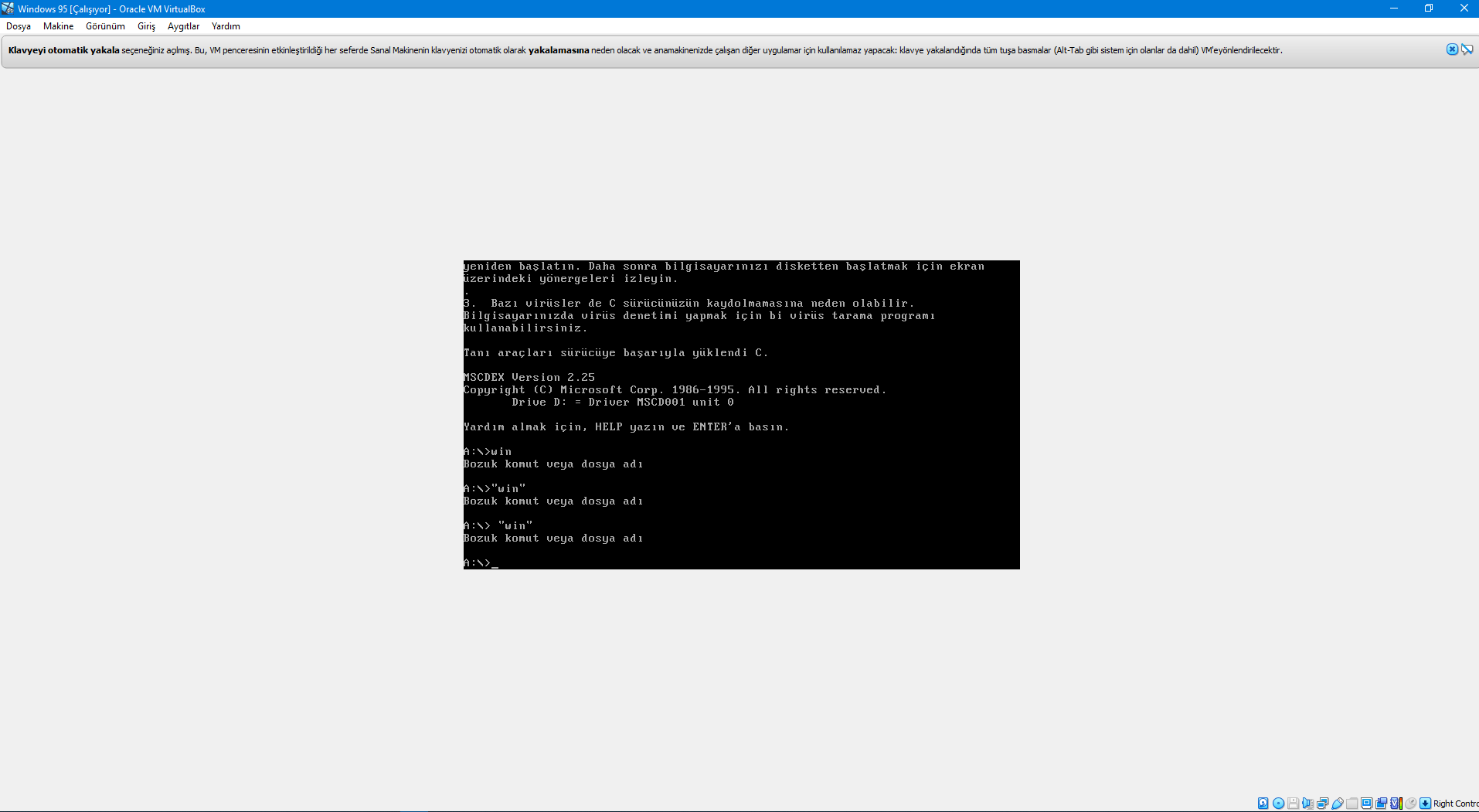The height and width of the screenshot is (812, 1479).
Task: Dismiss the keyboard capture notification
Action: point(1452,49)
